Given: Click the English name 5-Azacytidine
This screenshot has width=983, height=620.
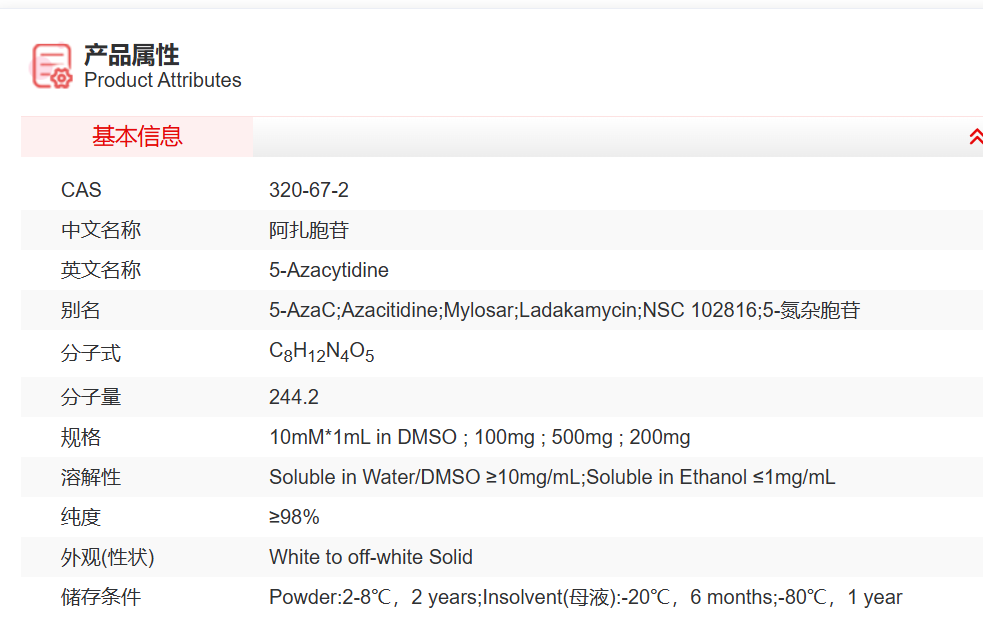Looking at the screenshot, I should tap(329, 270).
